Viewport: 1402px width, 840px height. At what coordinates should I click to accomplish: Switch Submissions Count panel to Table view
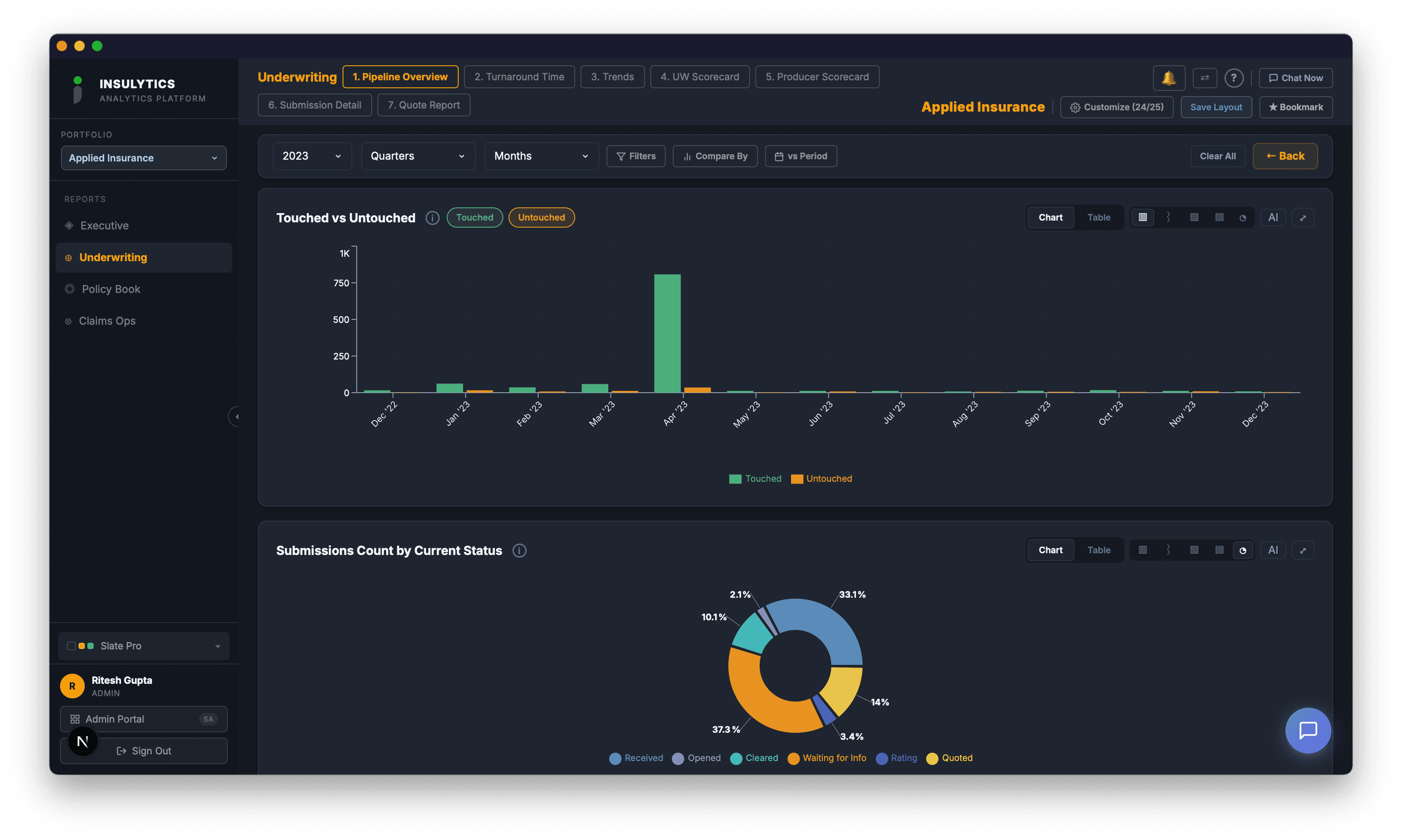tap(1098, 550)
